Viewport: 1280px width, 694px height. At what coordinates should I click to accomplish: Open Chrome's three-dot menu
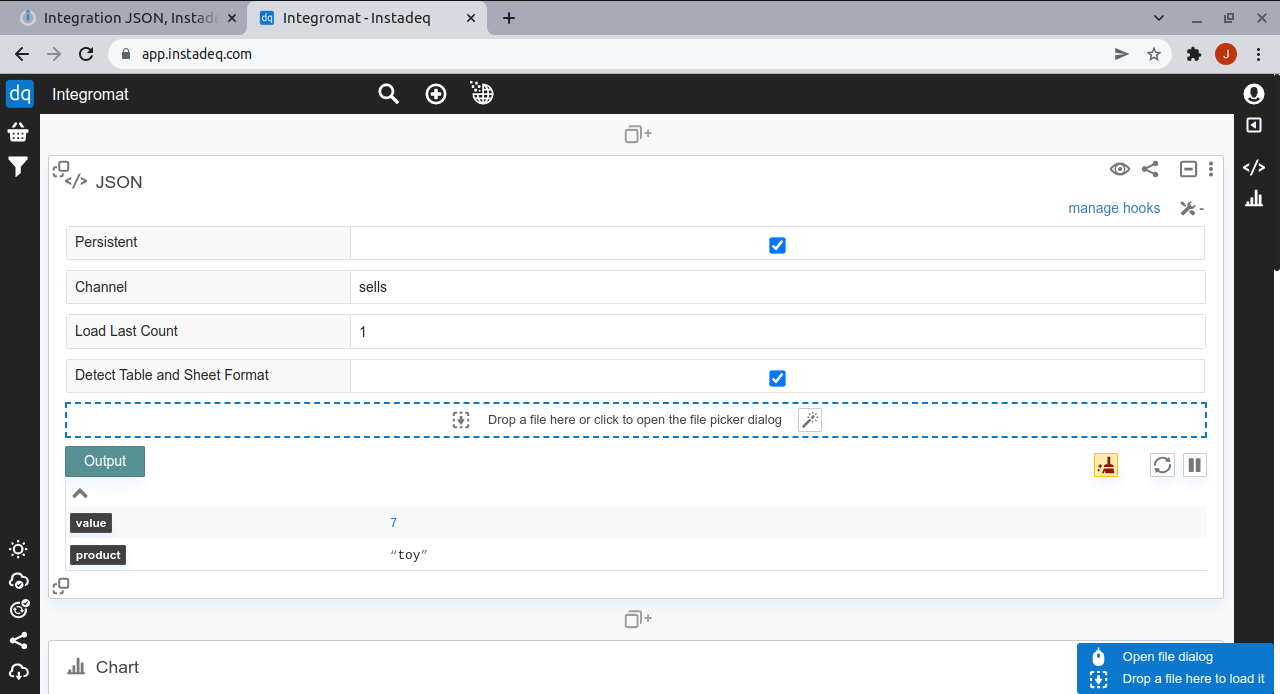pos(1257,54)
